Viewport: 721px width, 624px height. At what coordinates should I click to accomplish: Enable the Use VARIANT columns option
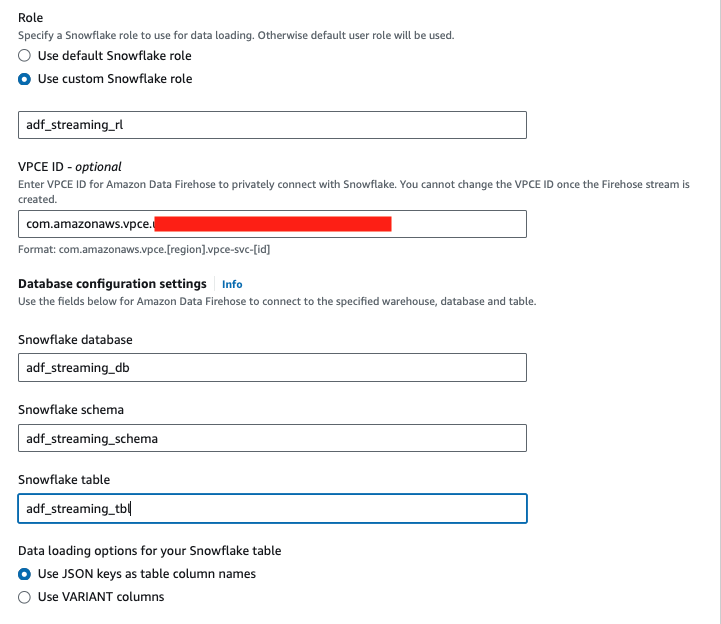pos(25,597)
